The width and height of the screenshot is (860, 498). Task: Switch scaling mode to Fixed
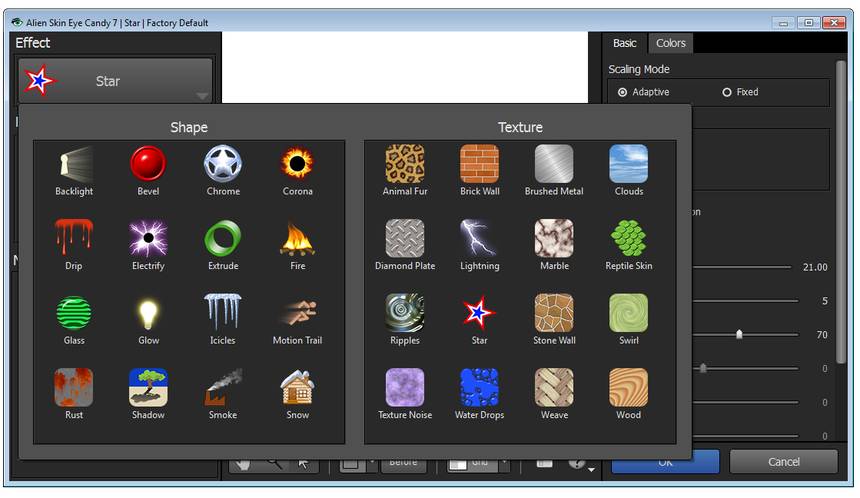tap(740, 92)
